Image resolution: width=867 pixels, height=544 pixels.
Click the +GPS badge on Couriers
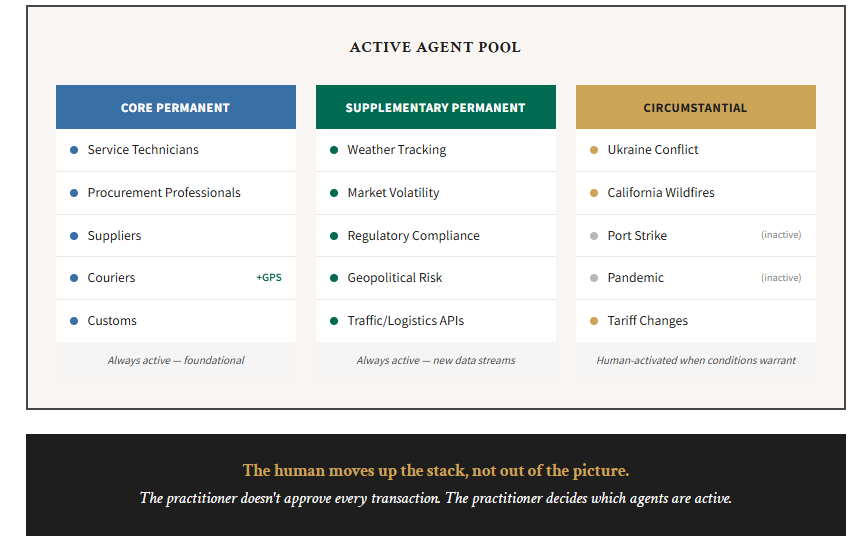pos(269,278)
